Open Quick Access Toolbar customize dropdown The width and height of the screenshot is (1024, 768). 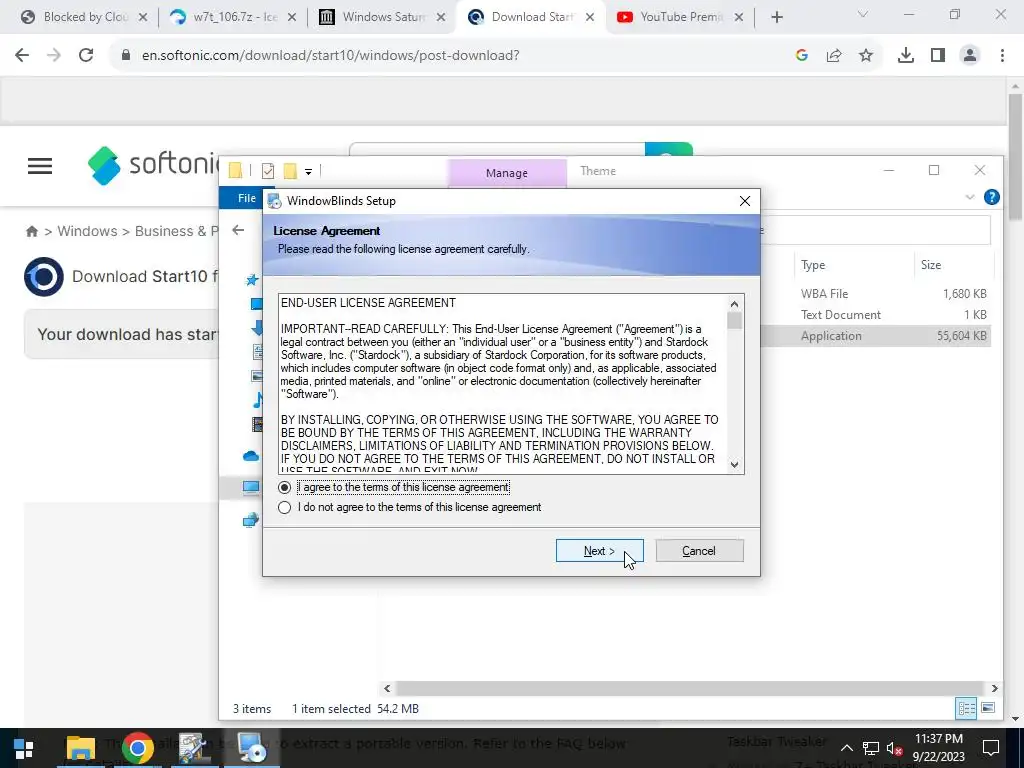pos(308,172)
